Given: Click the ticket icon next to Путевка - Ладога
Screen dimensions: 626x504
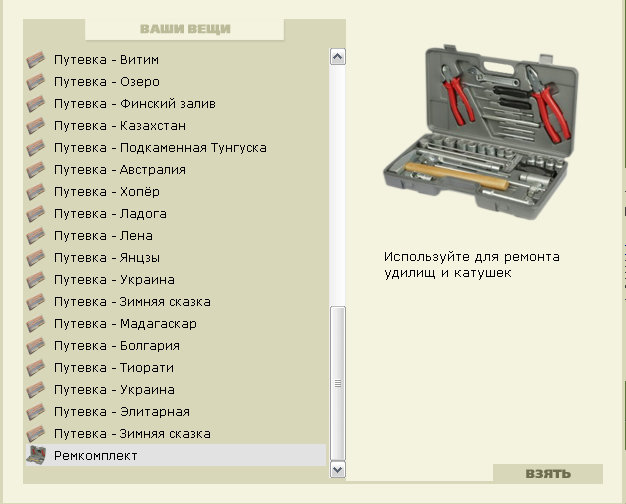Looking at the screenshot, I should (x=36, y=214).
